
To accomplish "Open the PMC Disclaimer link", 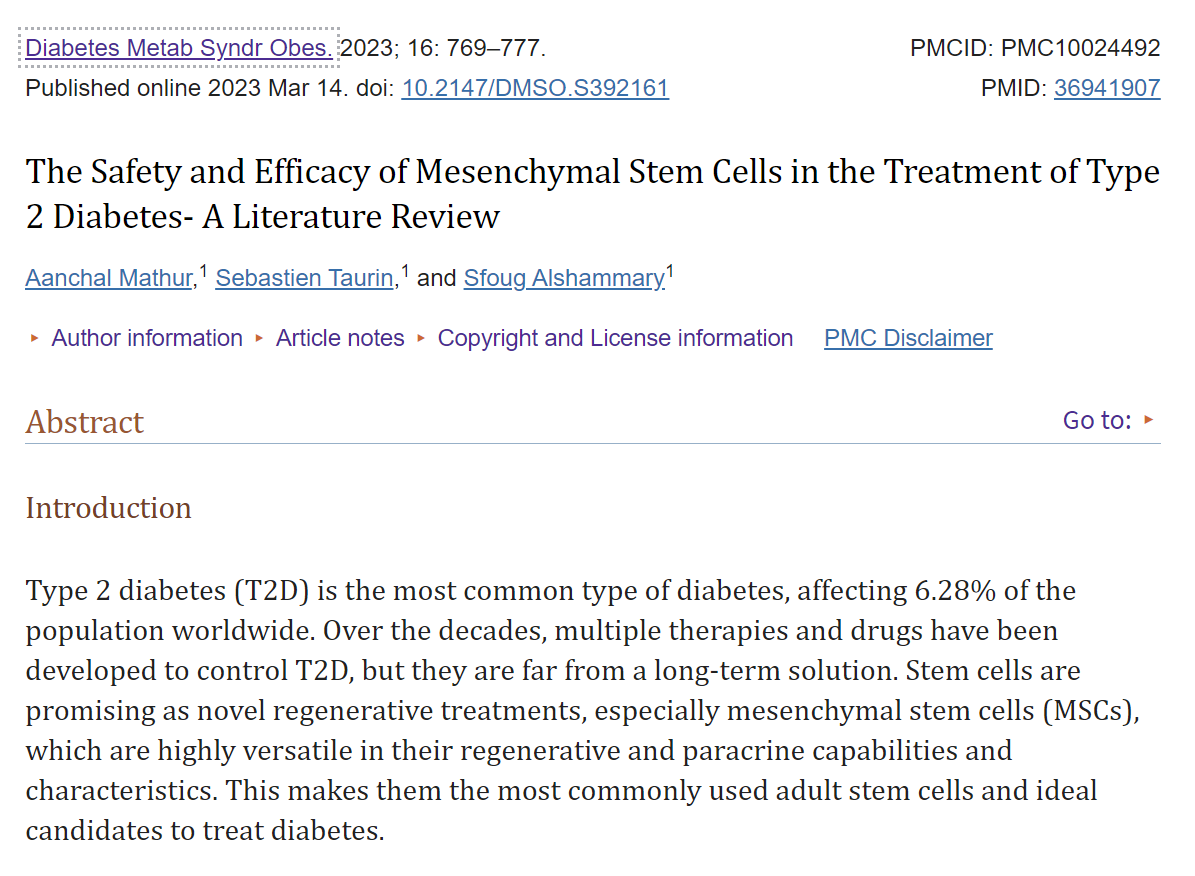I will tap(908, 338).
